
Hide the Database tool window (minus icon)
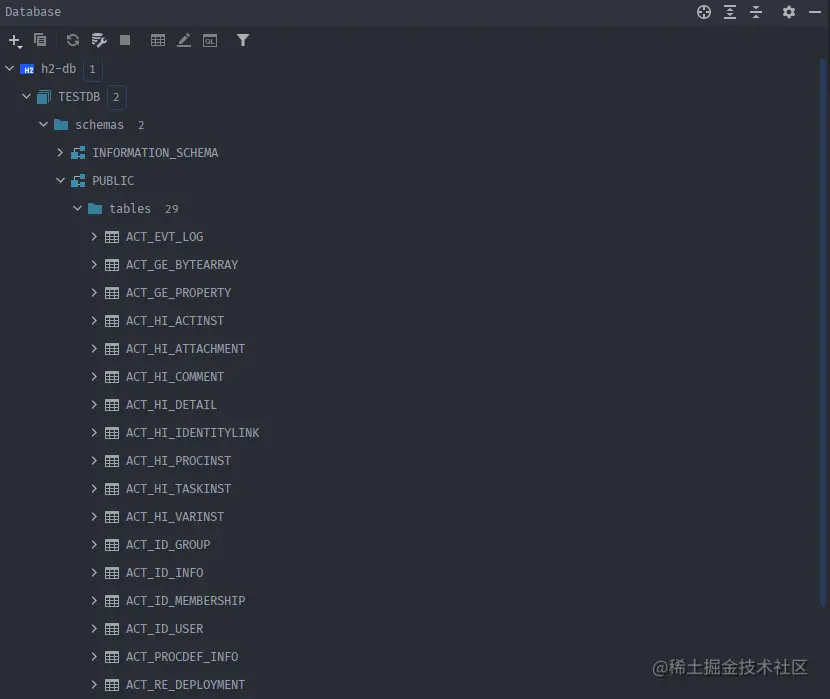[815, 12]
